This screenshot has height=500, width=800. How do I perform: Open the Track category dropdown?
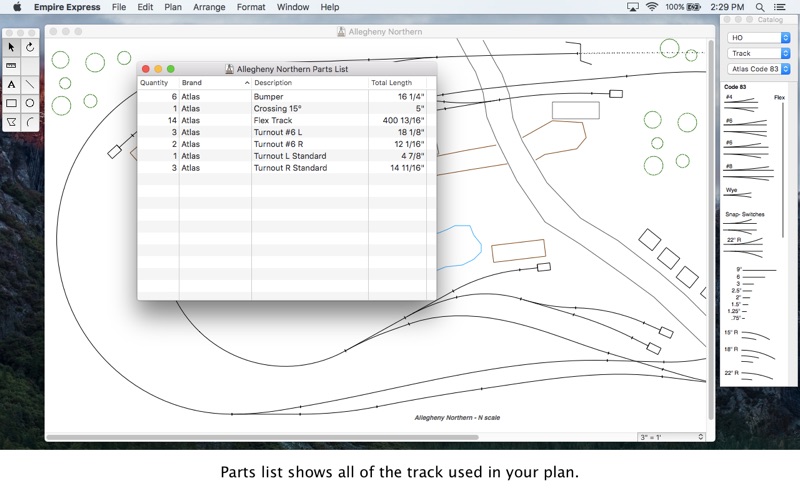758,53
